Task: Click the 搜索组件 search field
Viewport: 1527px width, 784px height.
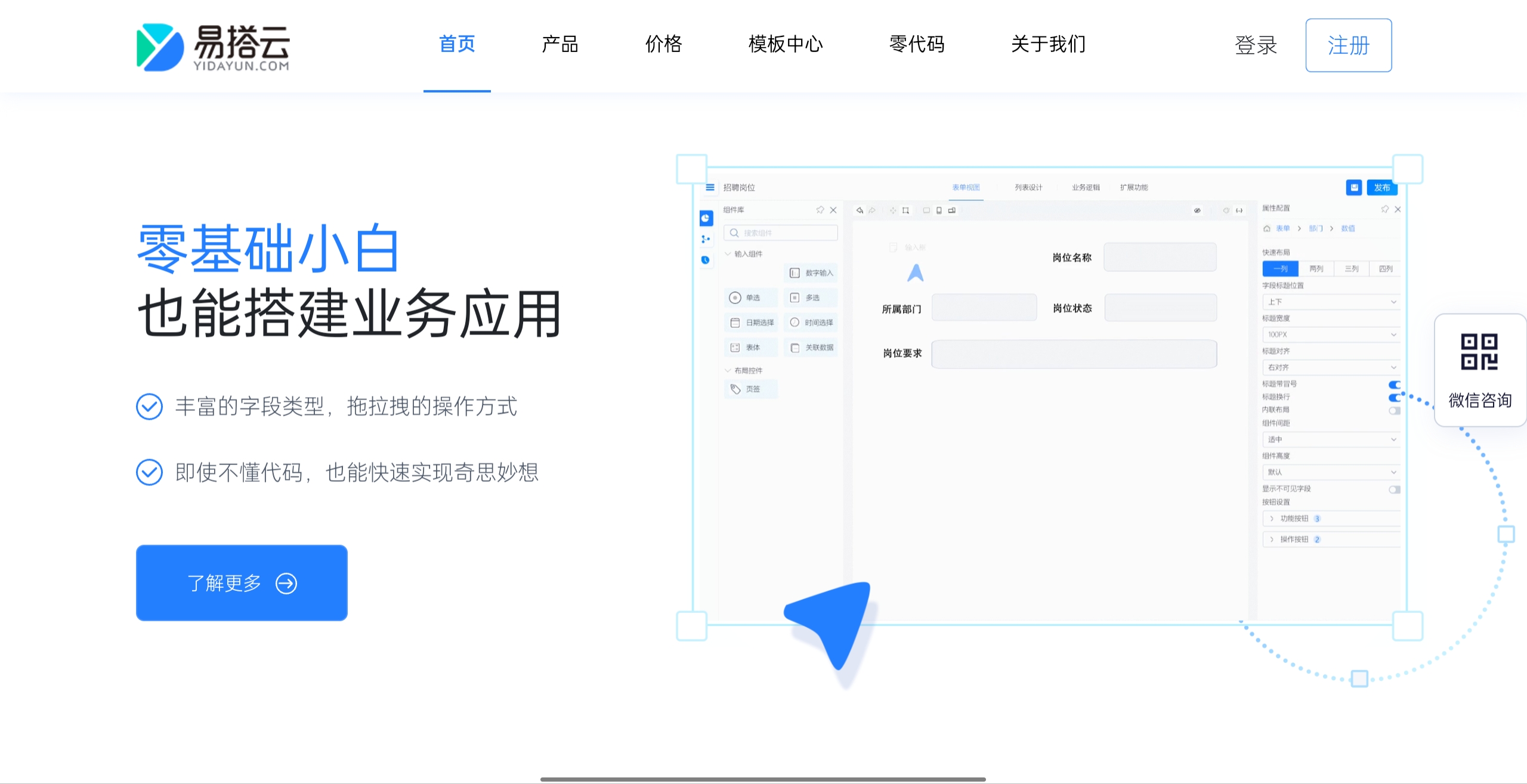Action: (x=780, y=233)
